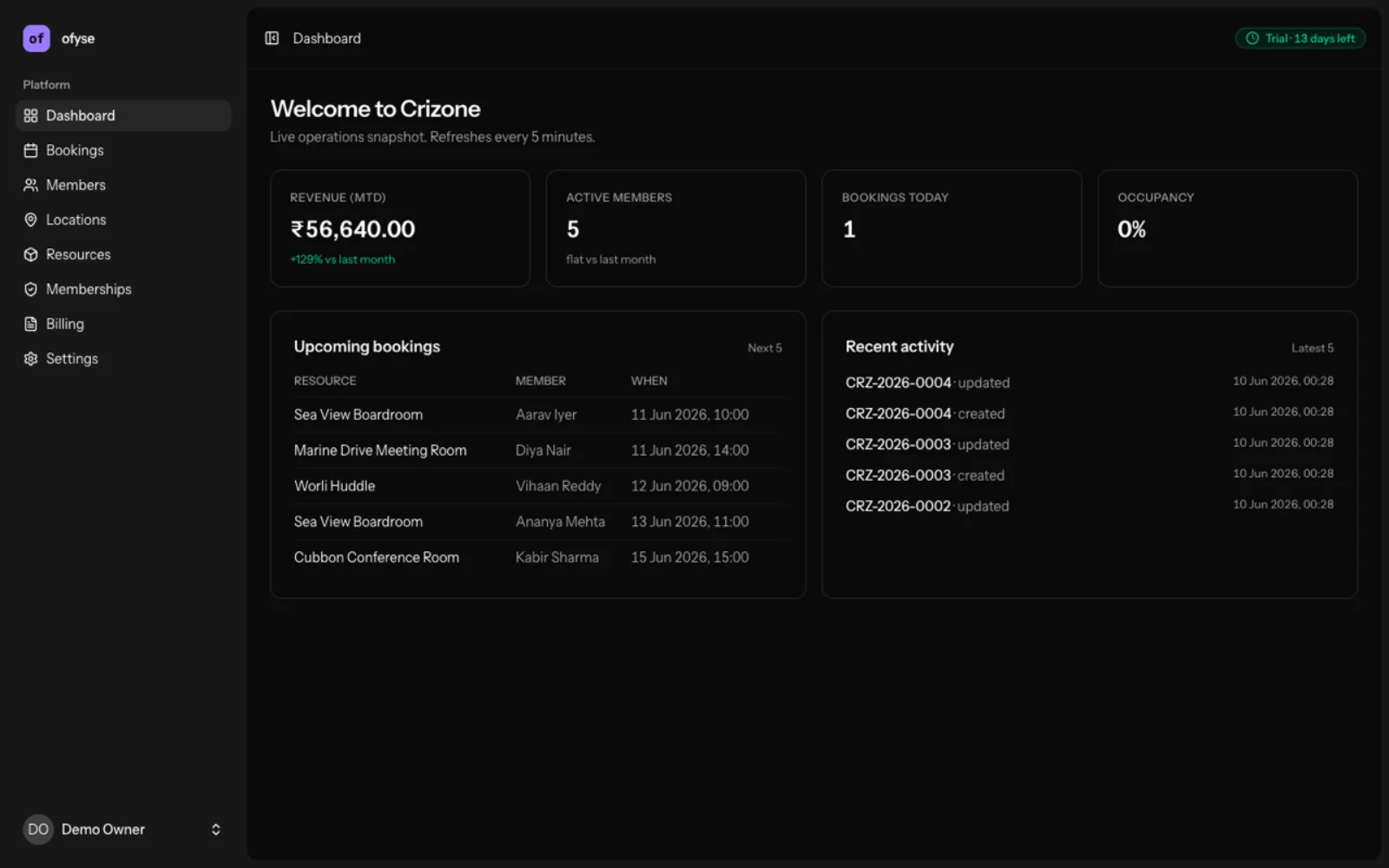This screenshot has width=1389, height=868.
Task: Click the Settings gear icon
Action: 30,358
